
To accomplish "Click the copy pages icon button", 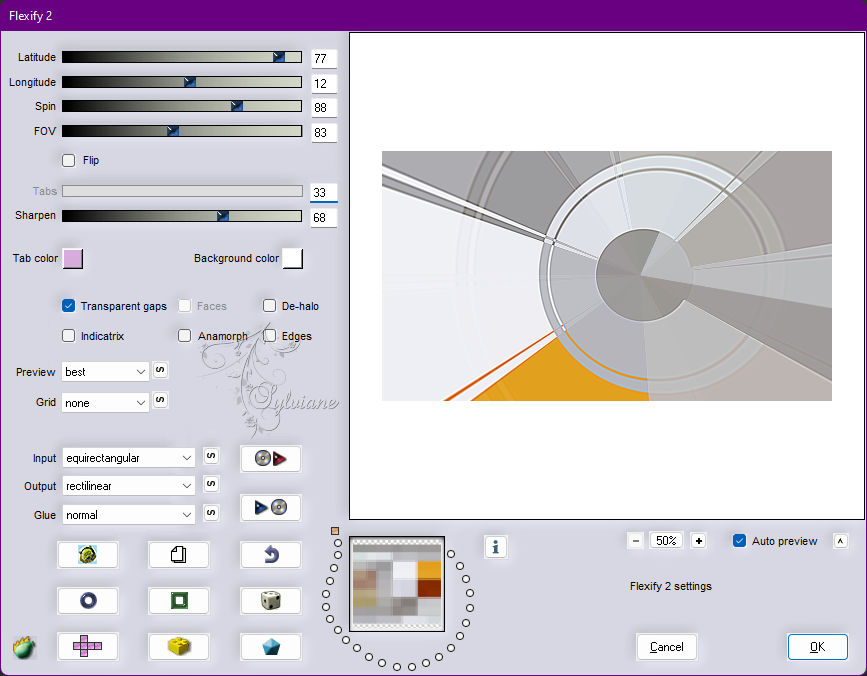I will [179, 554].
